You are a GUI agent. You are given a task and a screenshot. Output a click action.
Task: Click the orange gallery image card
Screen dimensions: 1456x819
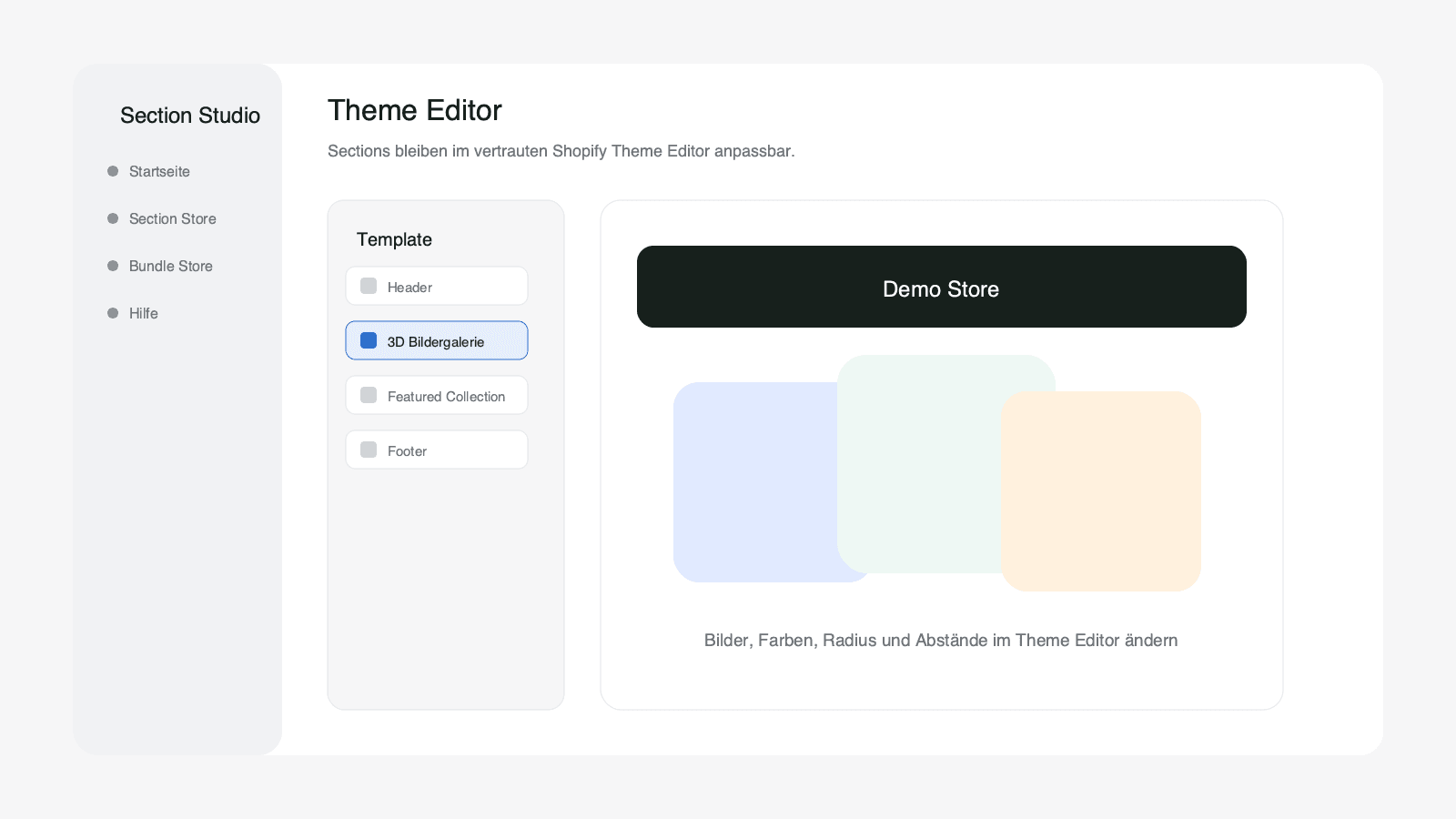tap(1101, 491)
